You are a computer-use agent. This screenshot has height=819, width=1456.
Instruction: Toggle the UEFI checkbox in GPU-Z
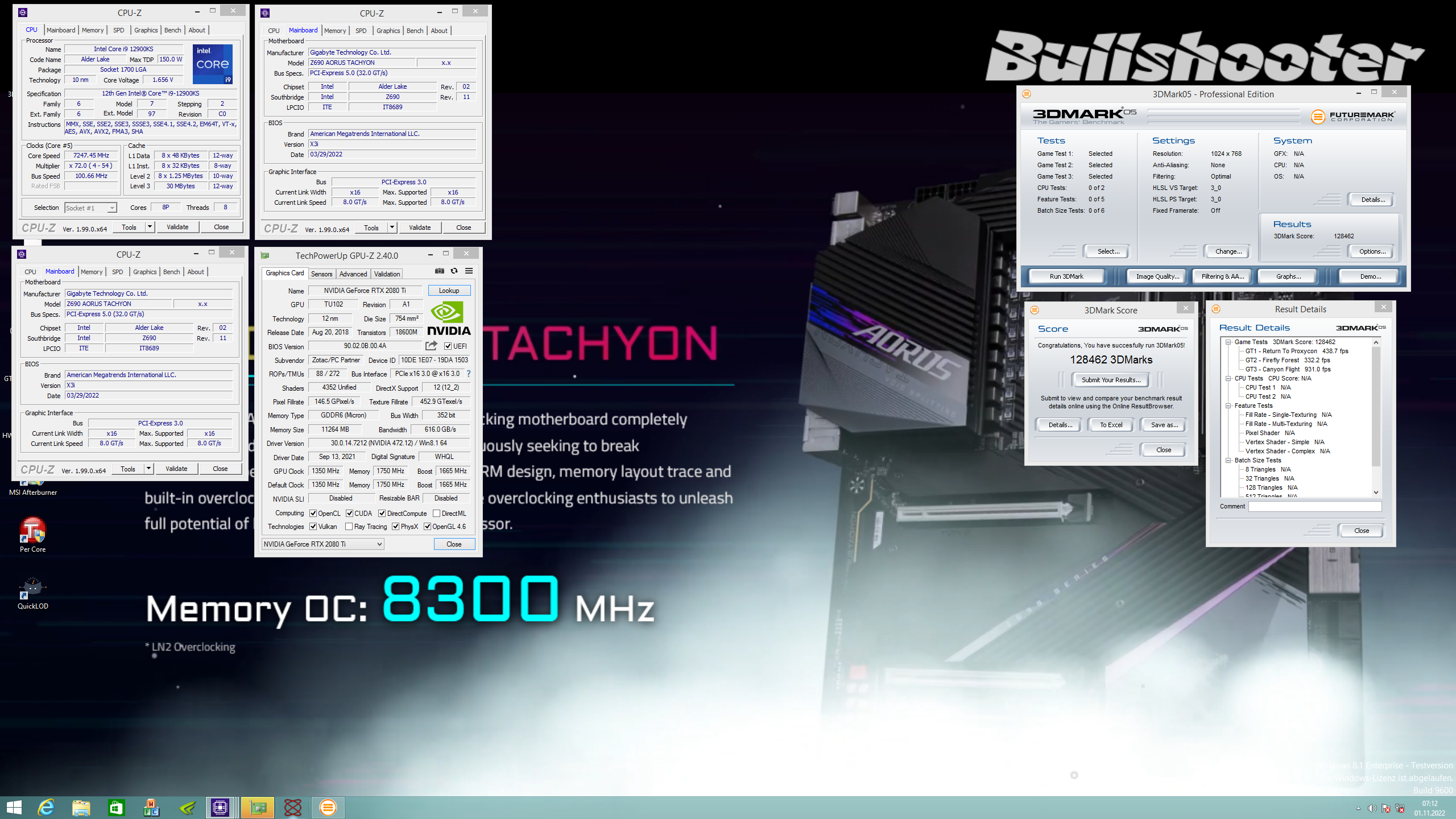click(448, 346)
